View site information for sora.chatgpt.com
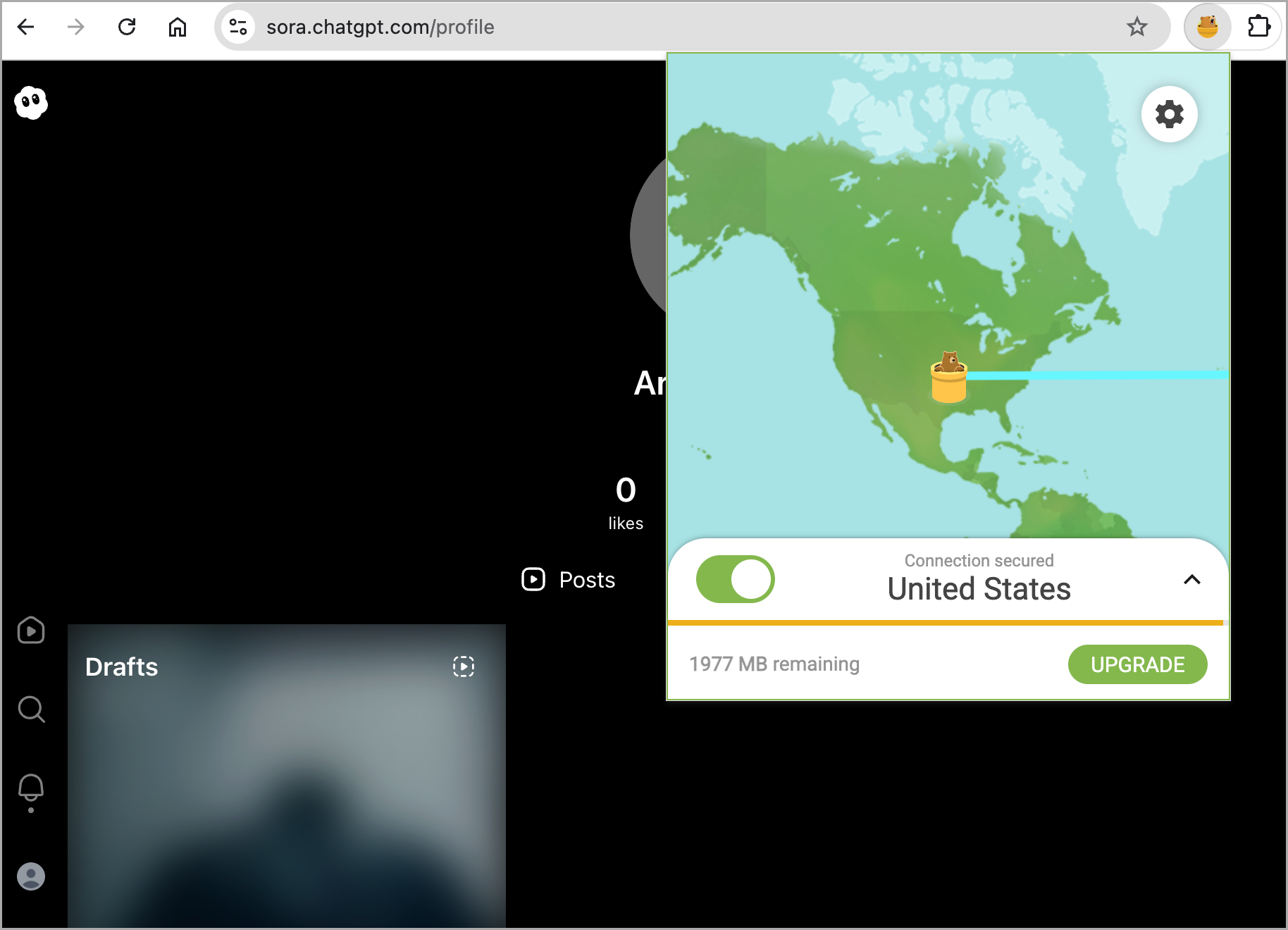1288x930 pixels. click(238, 27)
